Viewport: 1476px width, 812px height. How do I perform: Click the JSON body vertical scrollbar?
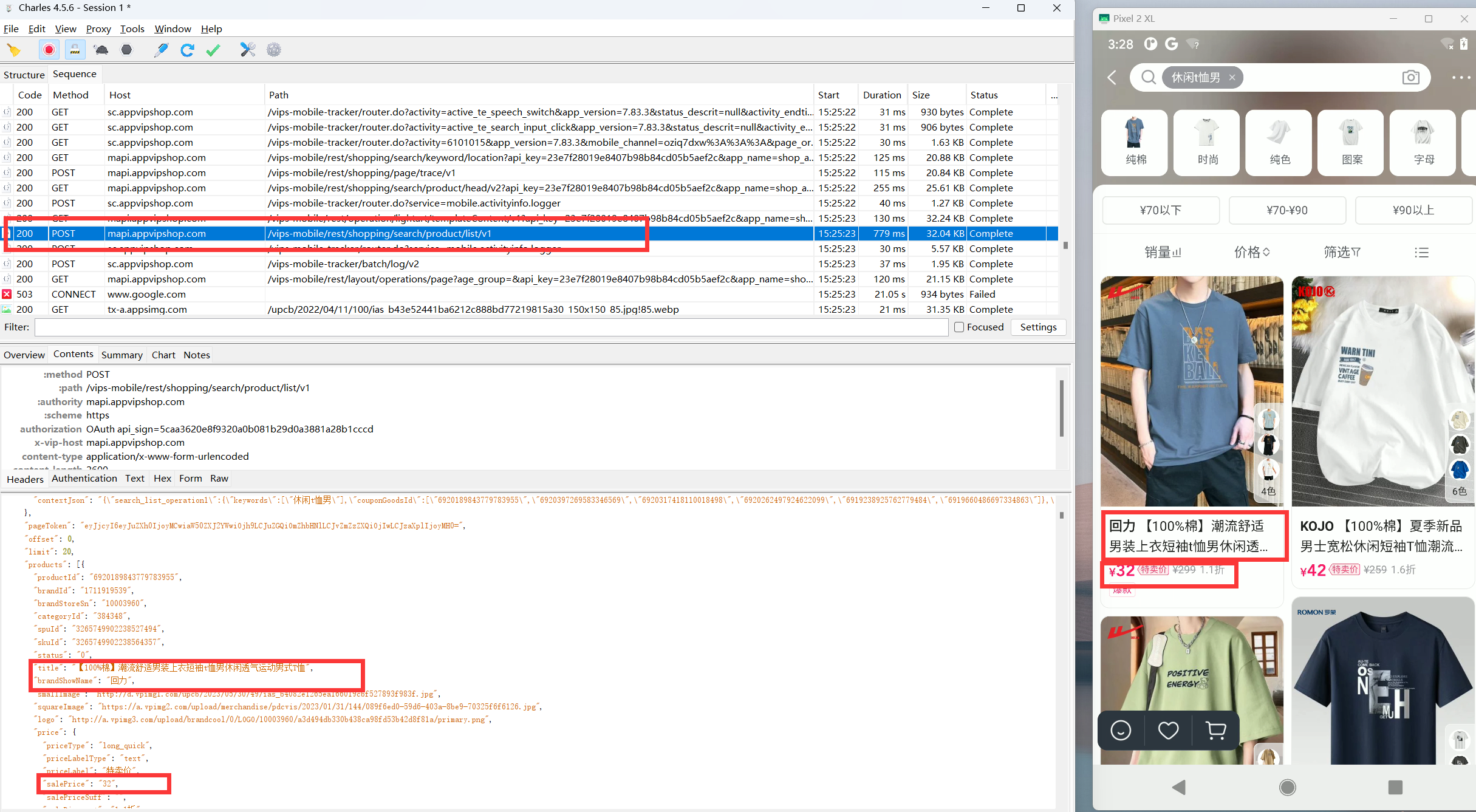point(1061,515)
